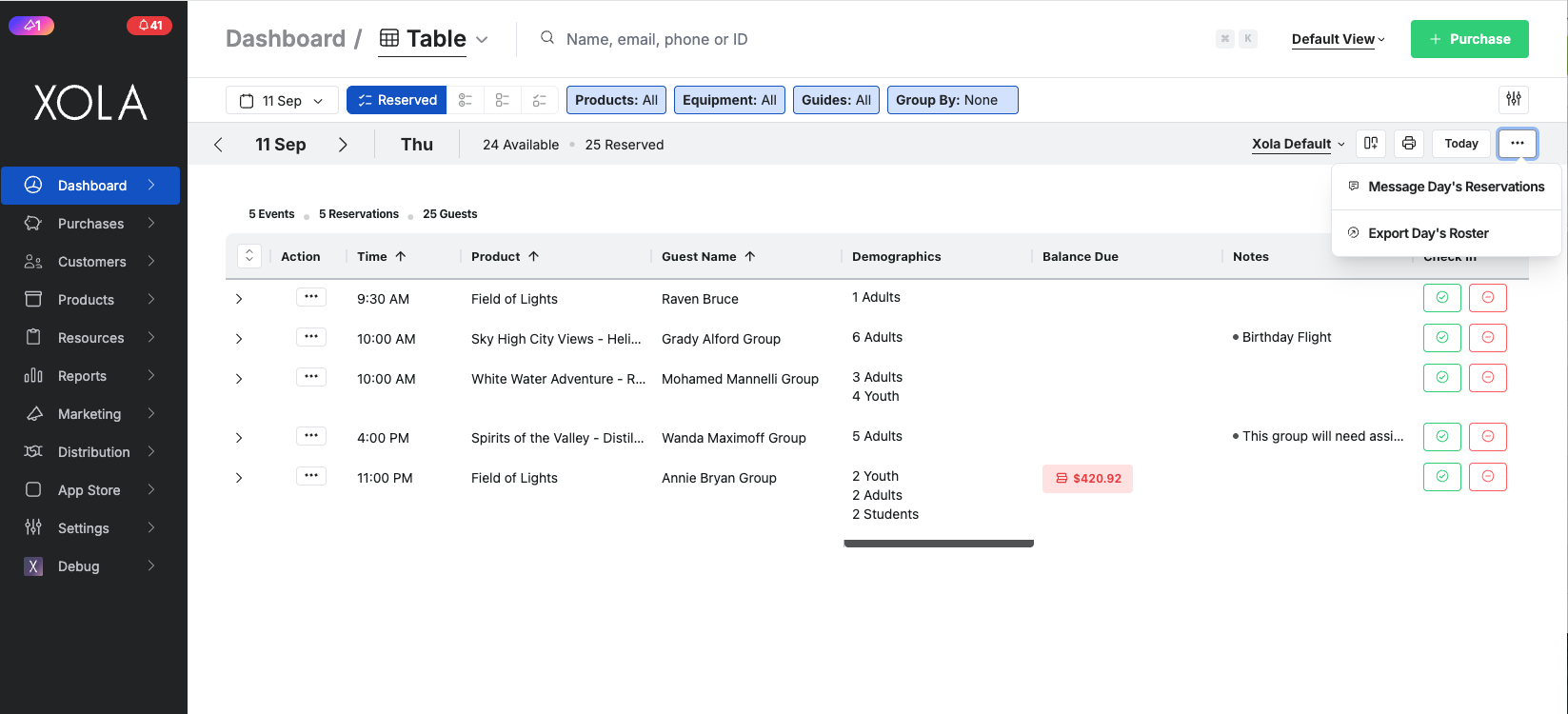Select Message Day's Reservations menu item
This screenshot has height=714, width=1568.
(x=1446, y=187)
